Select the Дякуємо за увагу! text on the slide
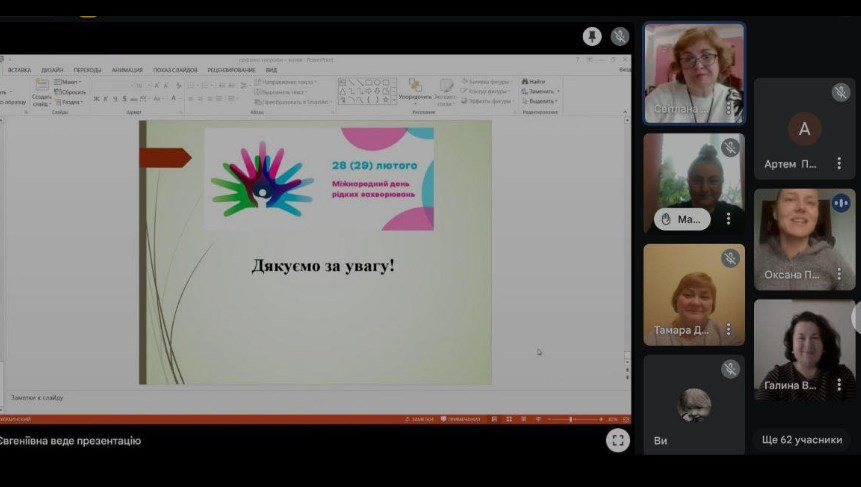Viewport: 861px width, 487px height. (x=323, y=266)
